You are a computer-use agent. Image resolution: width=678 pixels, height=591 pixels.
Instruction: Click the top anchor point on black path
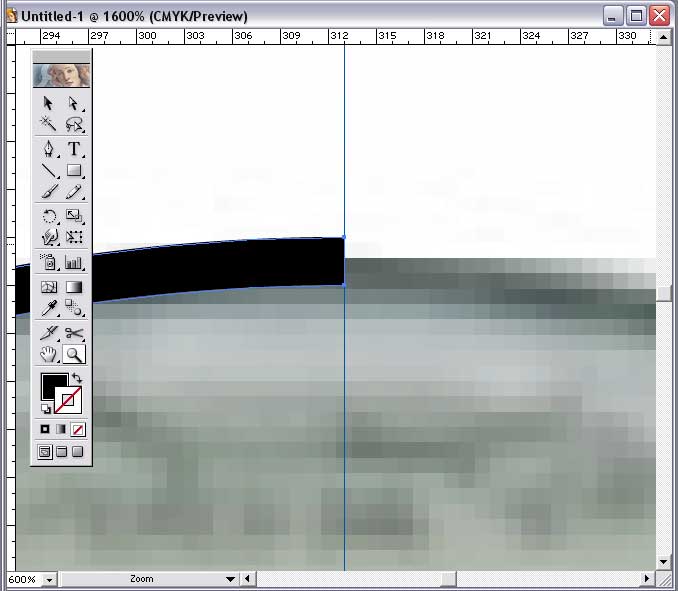[344, 237]
